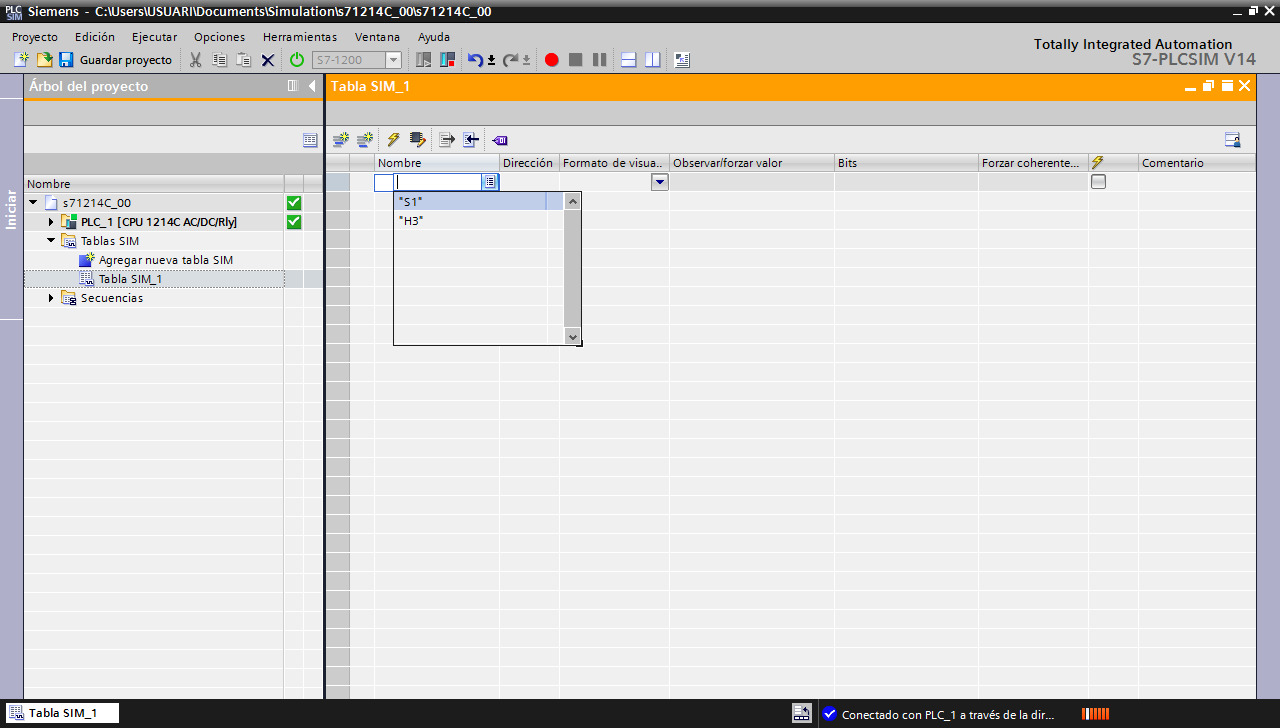
Task: Start recording with the red record button
Action: [551, 60]
